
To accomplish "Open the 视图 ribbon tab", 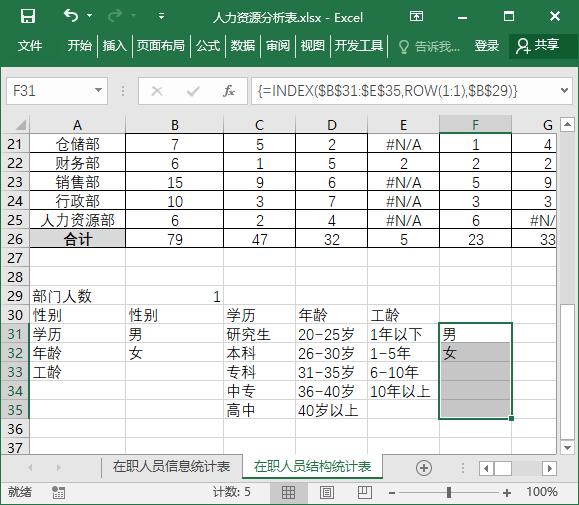I will [x=312, y=46].
